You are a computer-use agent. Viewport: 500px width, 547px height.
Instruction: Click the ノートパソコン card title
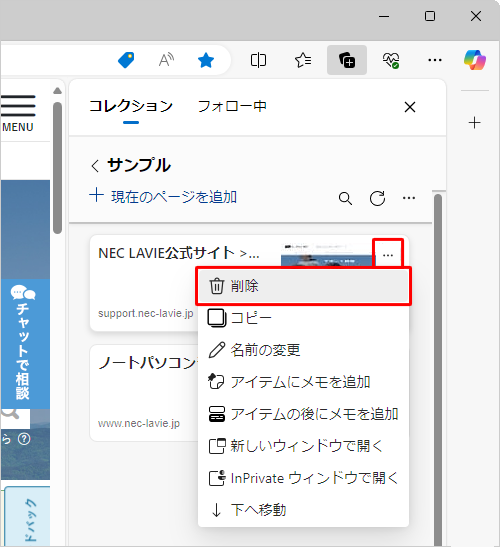(148, 363)
